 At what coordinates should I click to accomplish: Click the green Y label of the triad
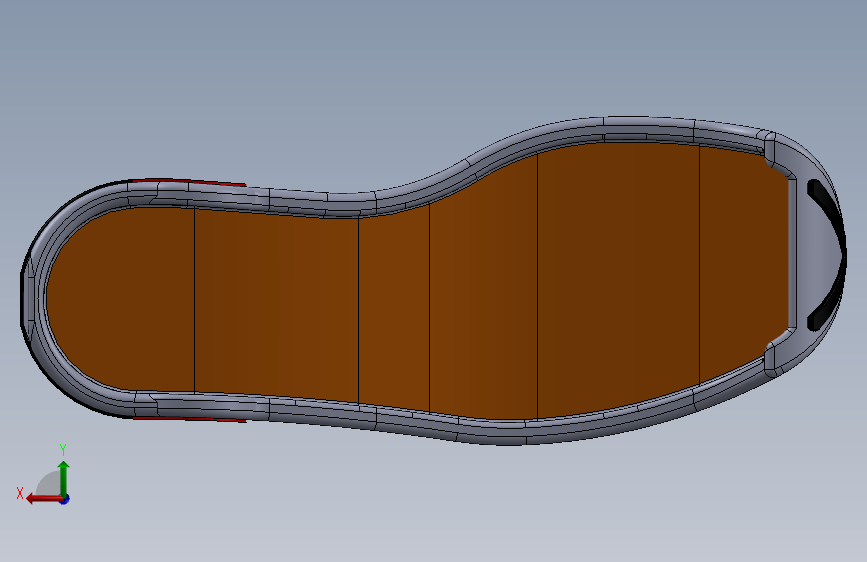point(63,450)
